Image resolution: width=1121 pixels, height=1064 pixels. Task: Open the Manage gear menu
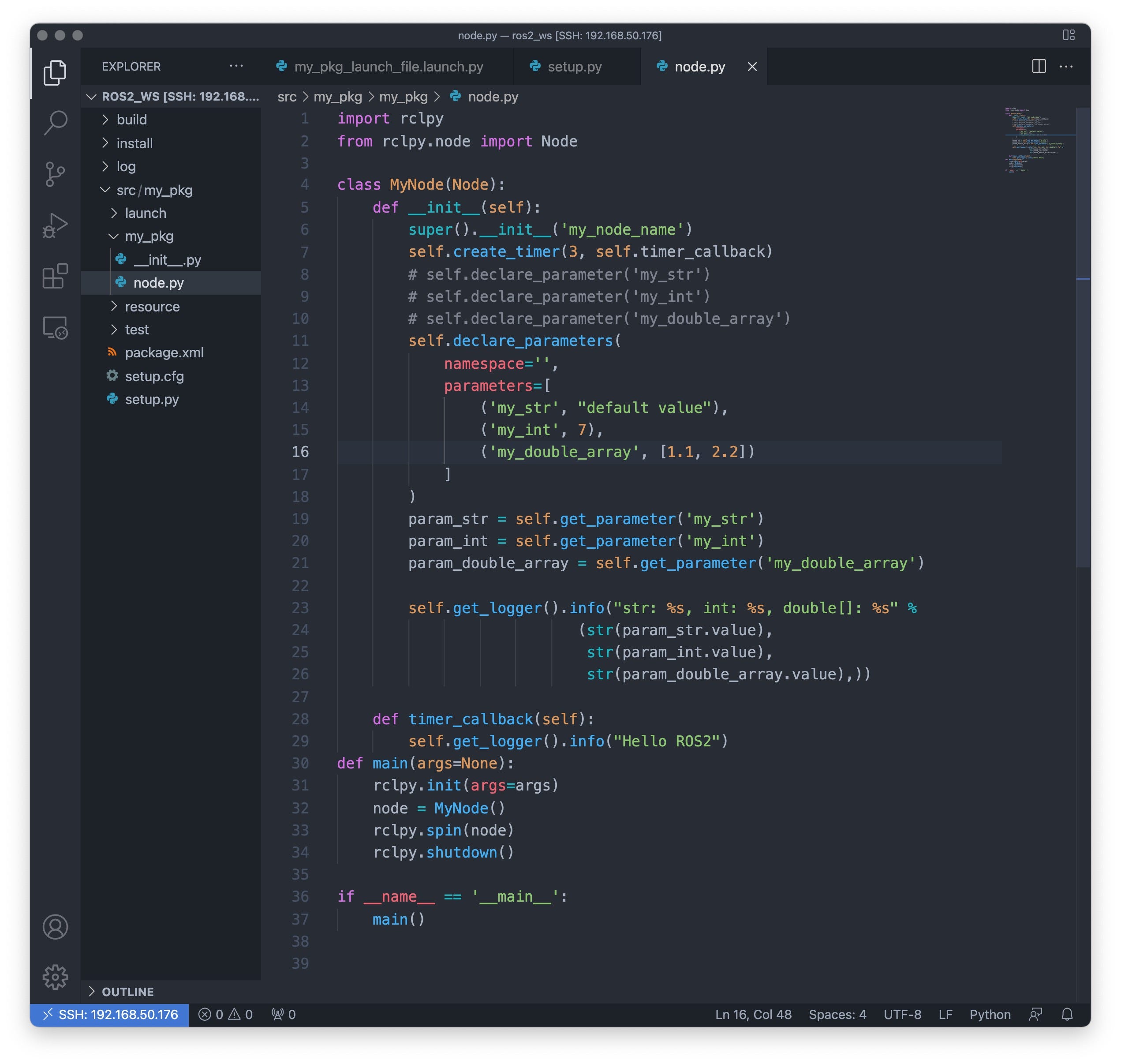pos(55,977)
